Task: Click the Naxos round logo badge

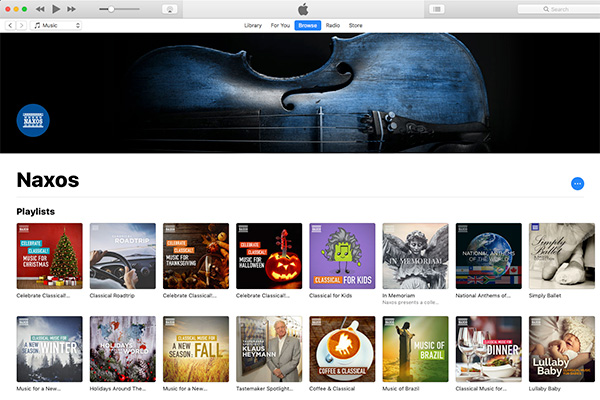Action: pyautogui.click(x=33, y=121)
